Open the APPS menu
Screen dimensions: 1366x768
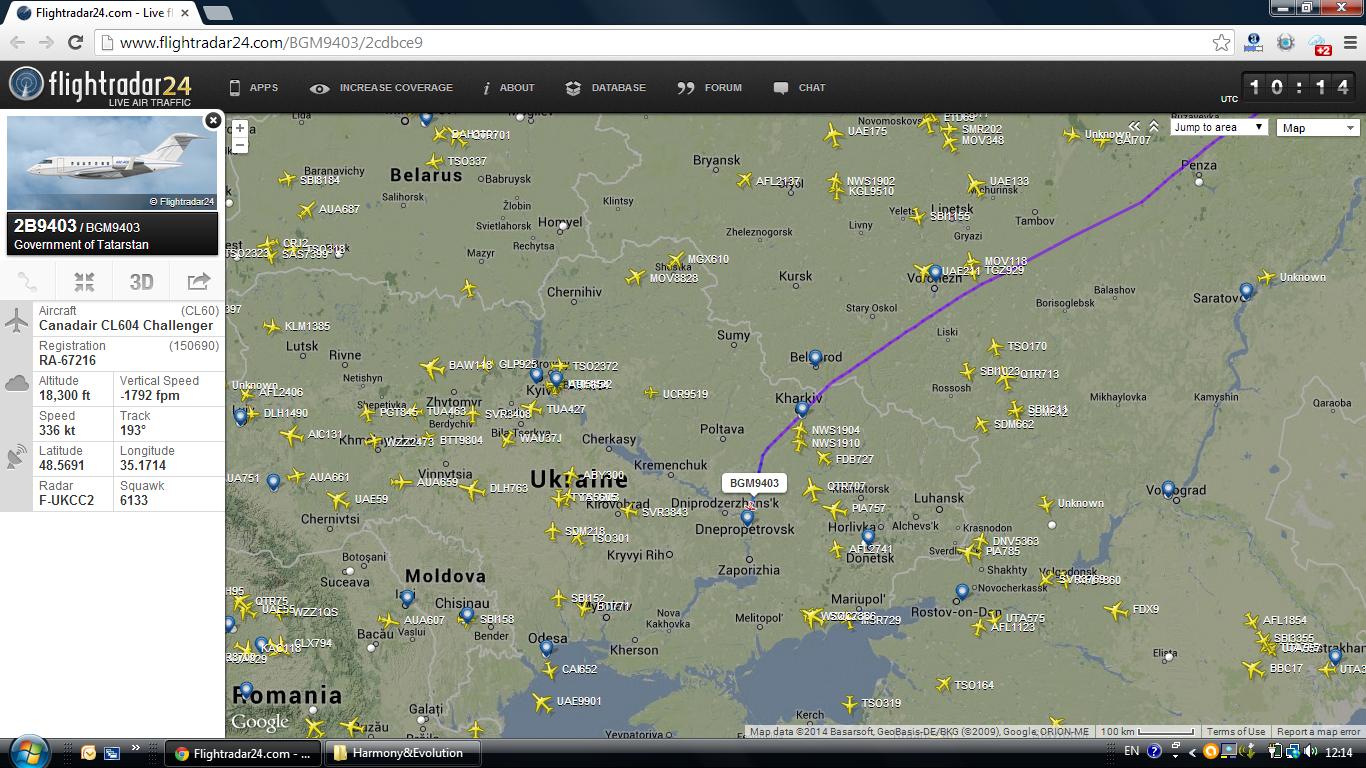pyautogui.click(x=254, y=88)
